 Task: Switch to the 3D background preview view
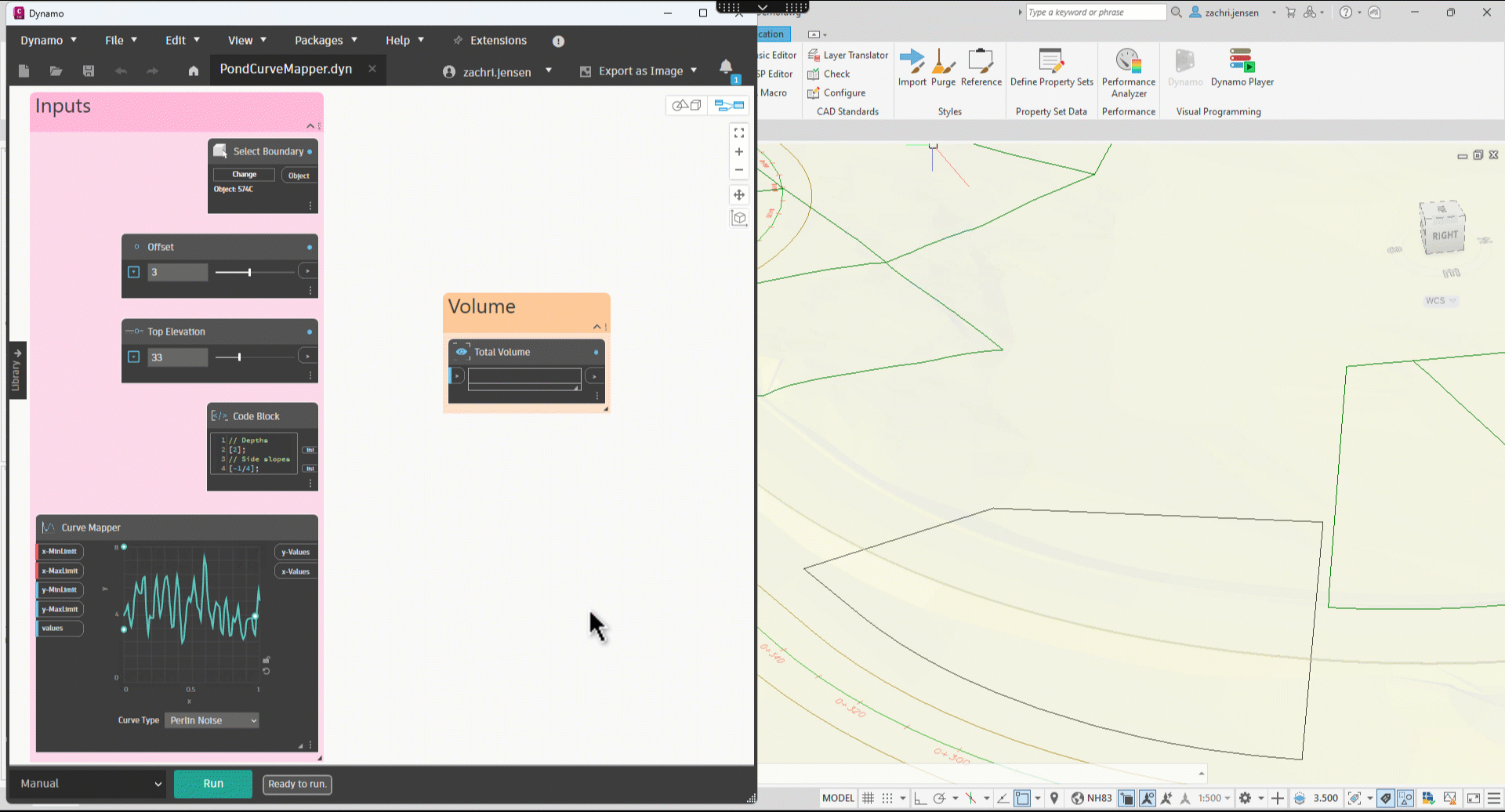coord(687,105)
